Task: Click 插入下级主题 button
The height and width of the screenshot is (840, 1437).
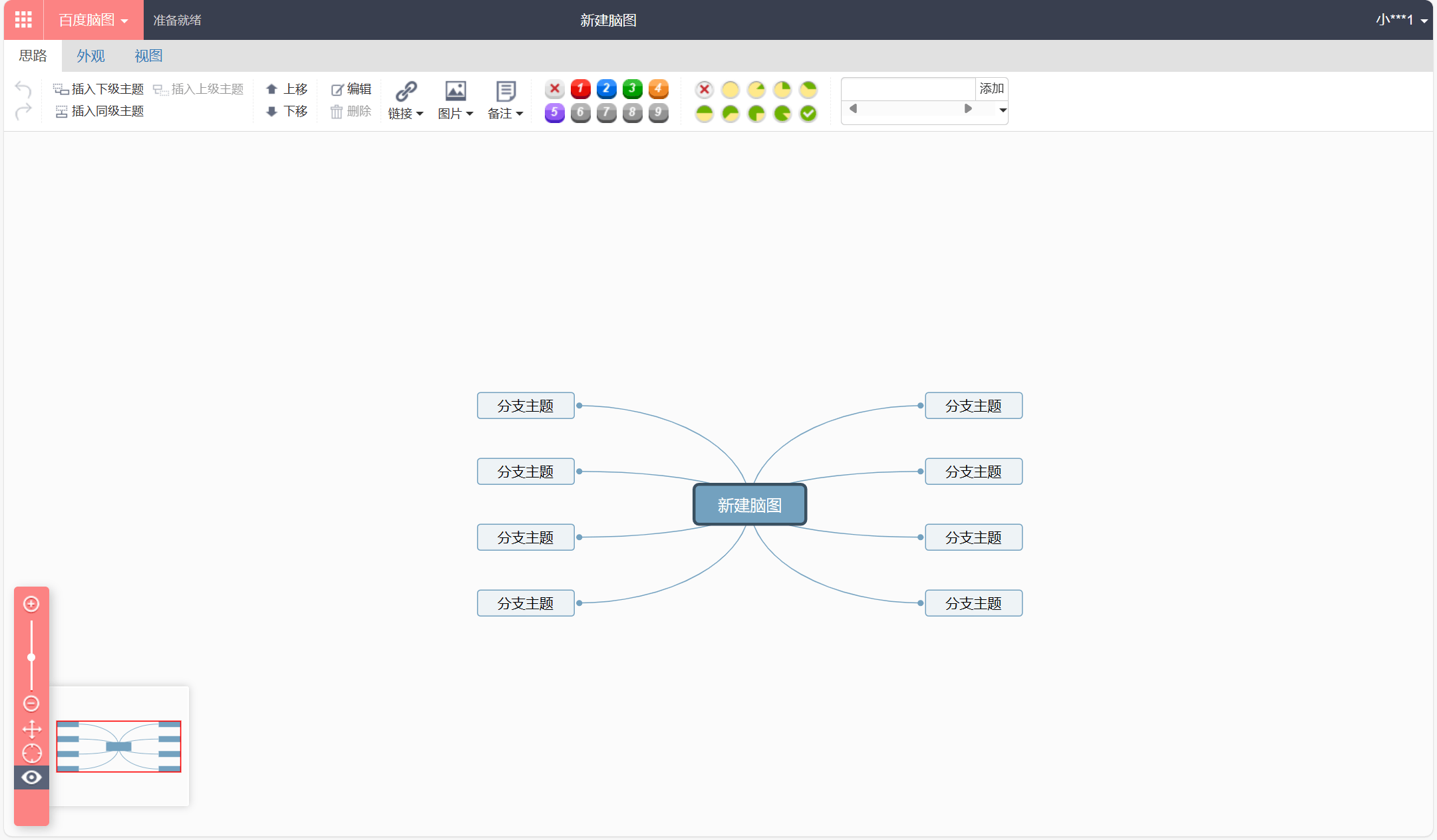Action: 99,88
